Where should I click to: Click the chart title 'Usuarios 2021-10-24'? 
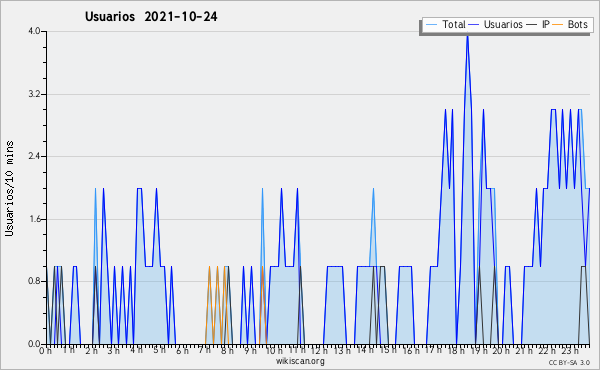tap(151, 16)
